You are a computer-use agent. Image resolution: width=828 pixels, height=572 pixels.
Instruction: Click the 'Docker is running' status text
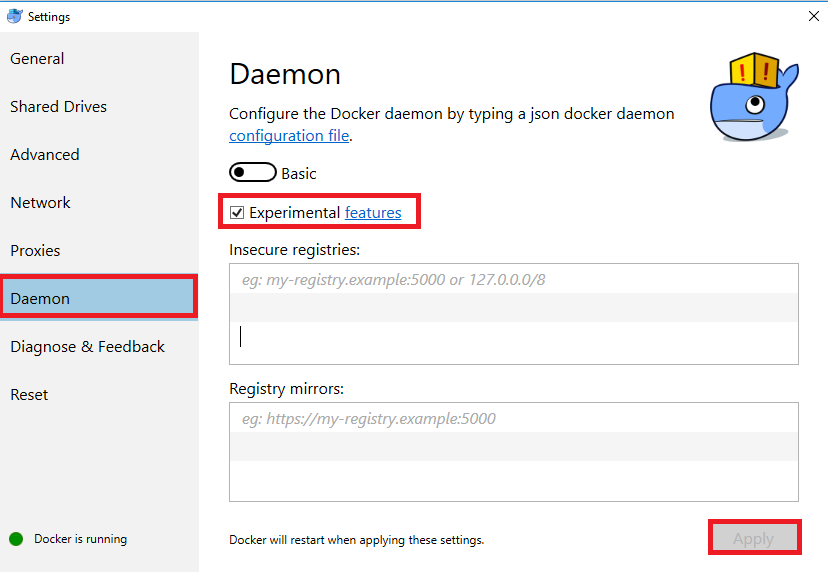(x=80, y=539)
